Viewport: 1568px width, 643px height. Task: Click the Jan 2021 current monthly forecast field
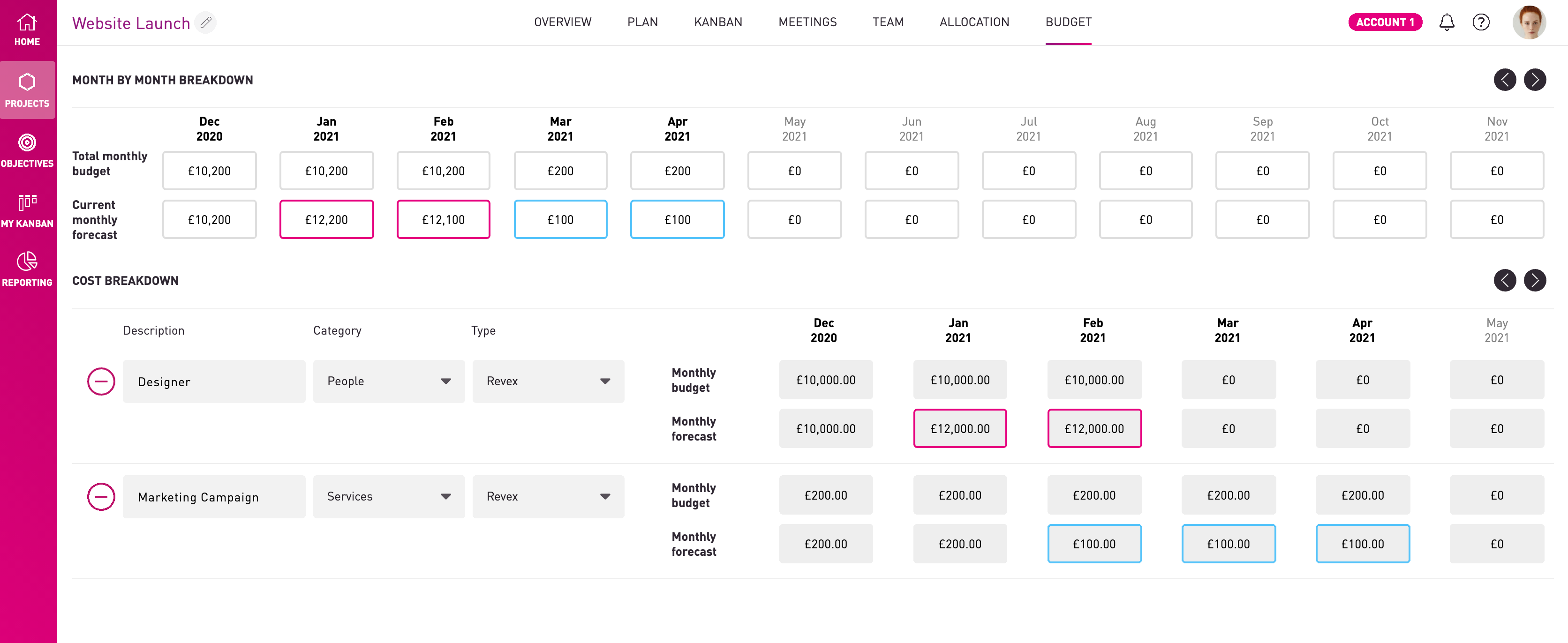[x=326, y=220]
